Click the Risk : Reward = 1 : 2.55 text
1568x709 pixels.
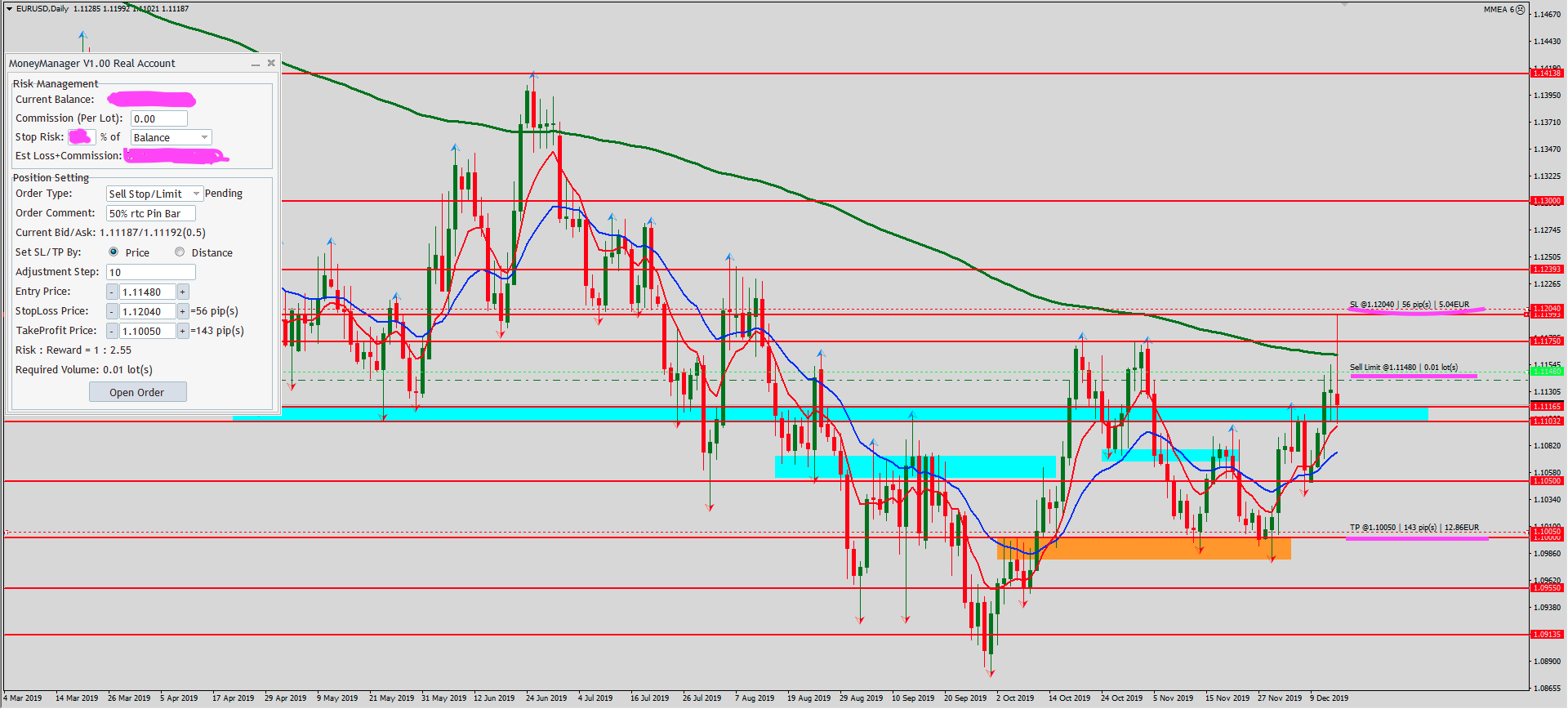pos(73,350)
